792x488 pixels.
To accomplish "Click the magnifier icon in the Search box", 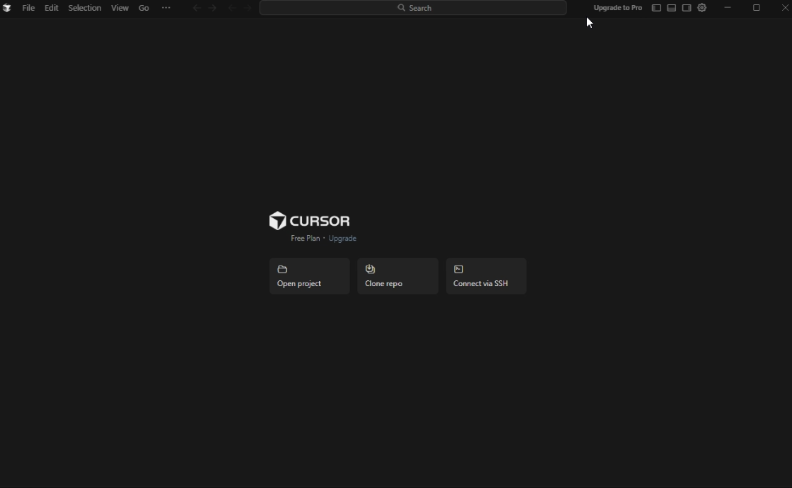I will tap(401, 8).
